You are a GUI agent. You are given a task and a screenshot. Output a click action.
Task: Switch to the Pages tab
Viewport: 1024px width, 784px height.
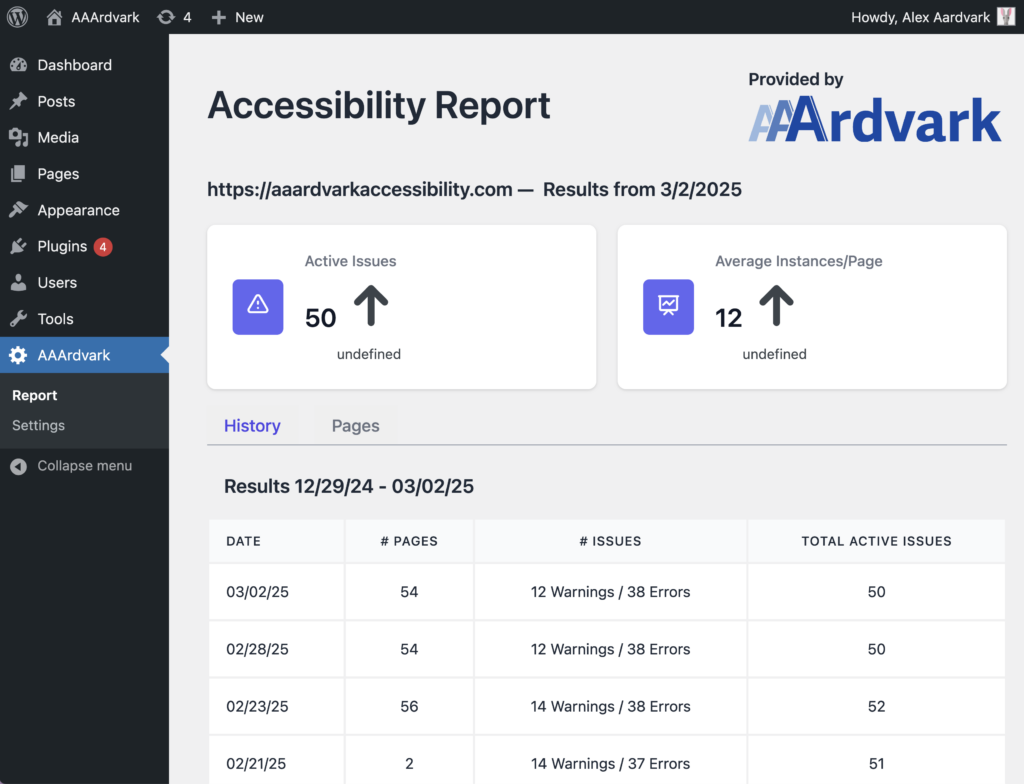pyautogui.click(x=355, y=426)
